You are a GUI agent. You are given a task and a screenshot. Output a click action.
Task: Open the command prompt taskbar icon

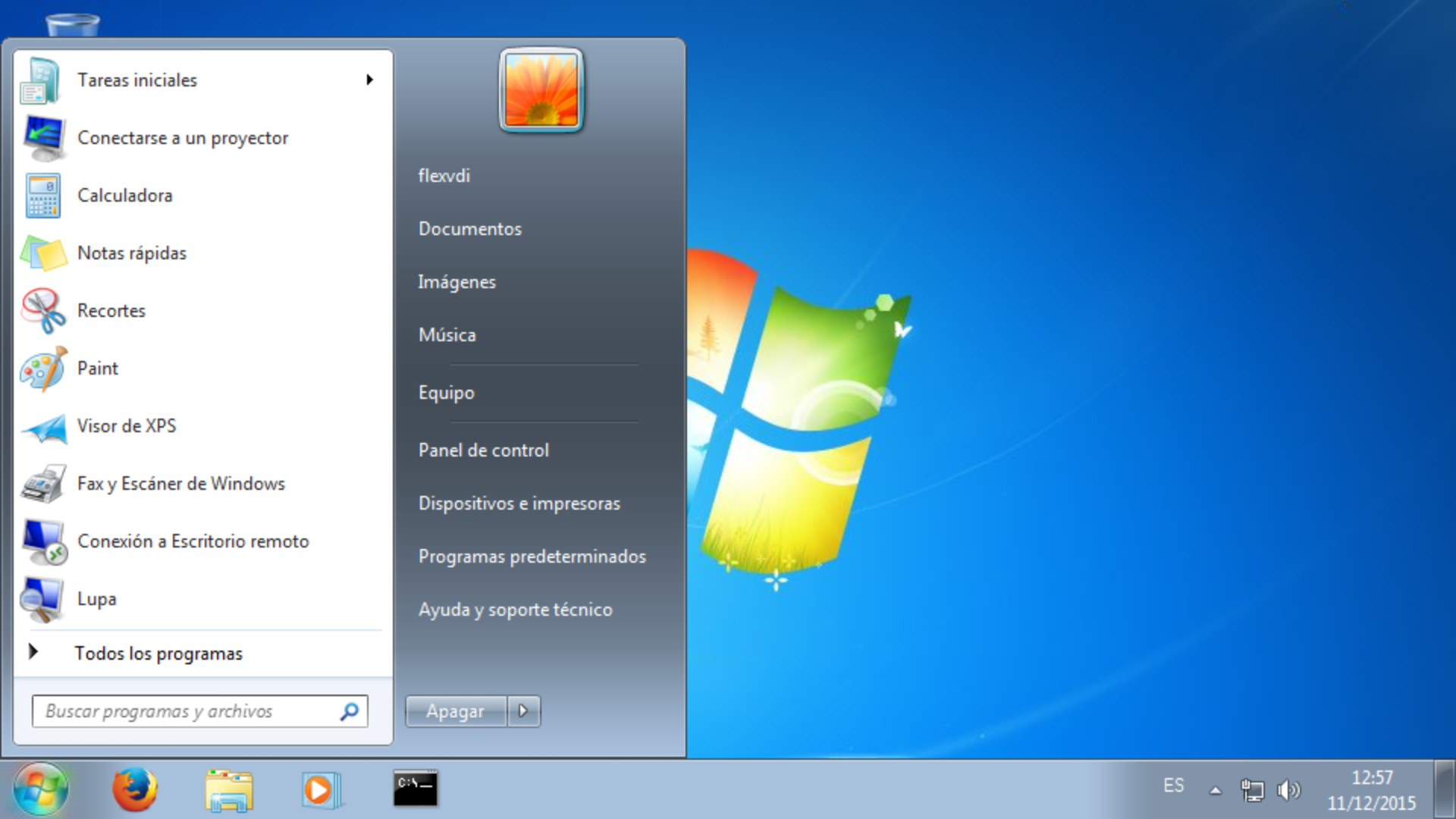click(x=415, y=789)
